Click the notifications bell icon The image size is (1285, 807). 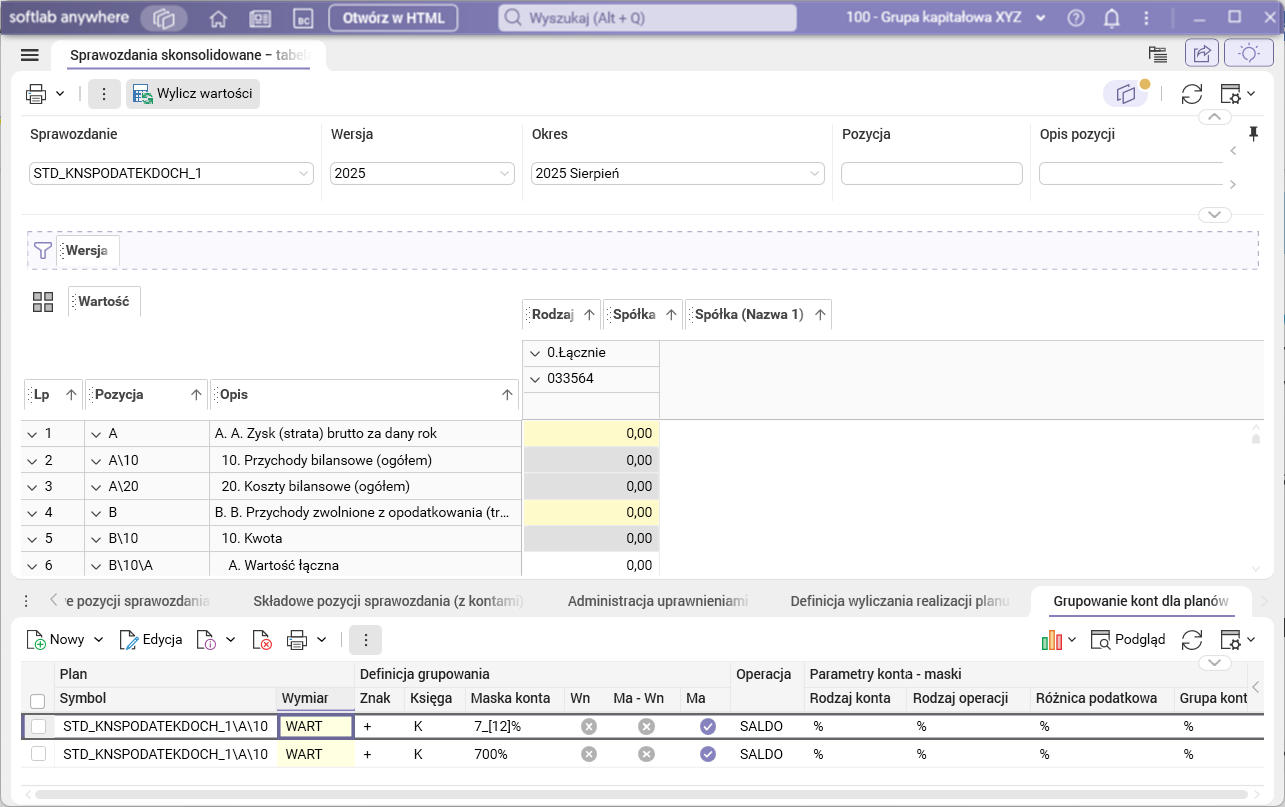tap(1111, 18)
